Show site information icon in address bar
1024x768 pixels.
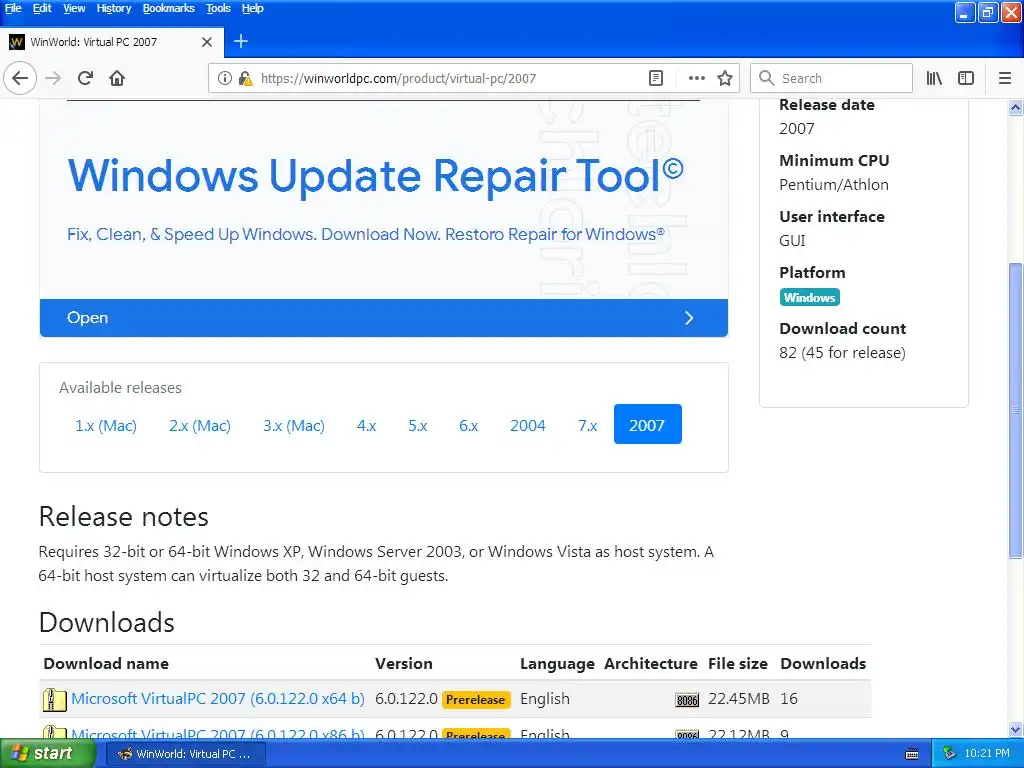click(225, 78)
